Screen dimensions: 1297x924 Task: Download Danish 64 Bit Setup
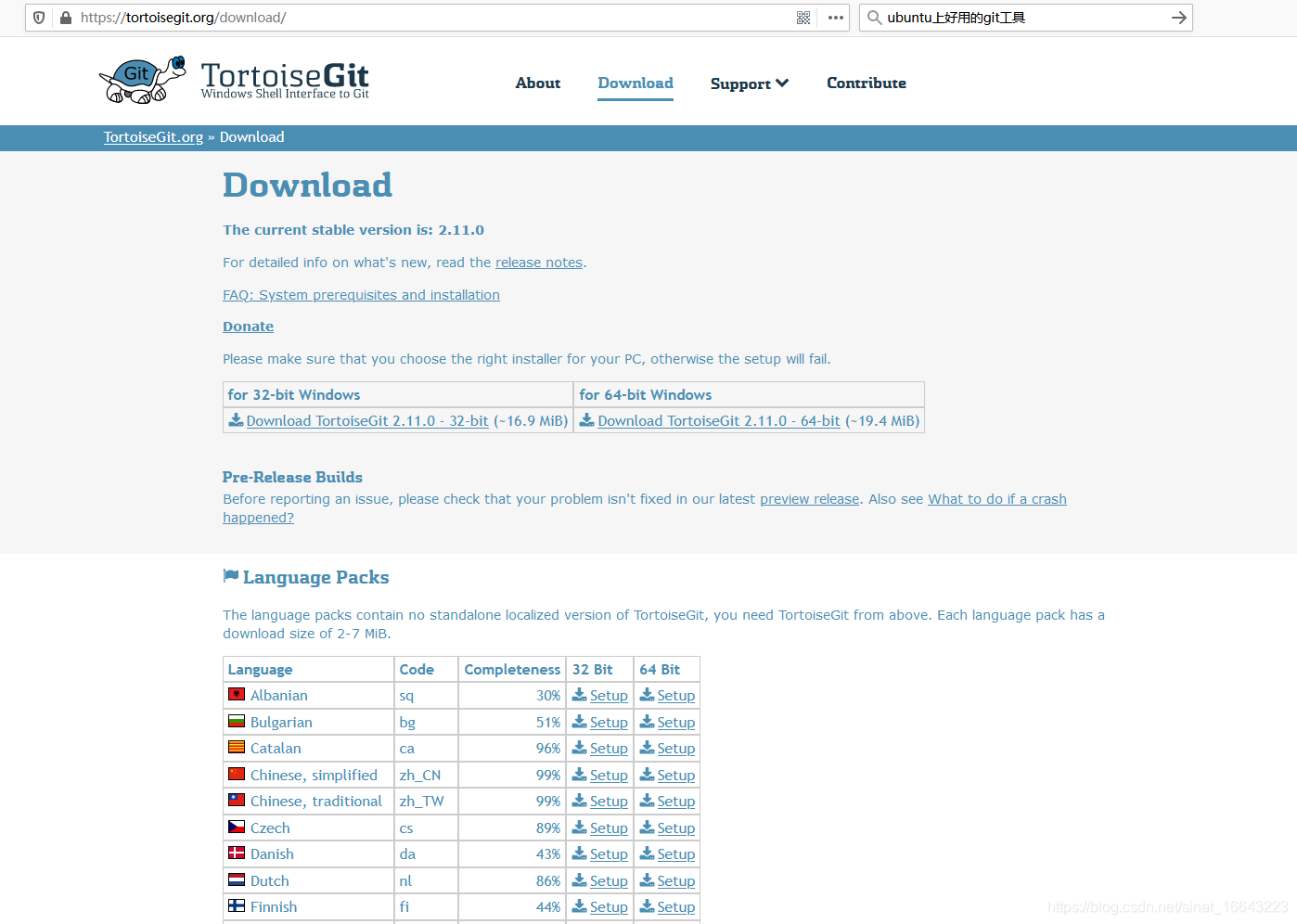pyautogui.click(x=676, y=854)
